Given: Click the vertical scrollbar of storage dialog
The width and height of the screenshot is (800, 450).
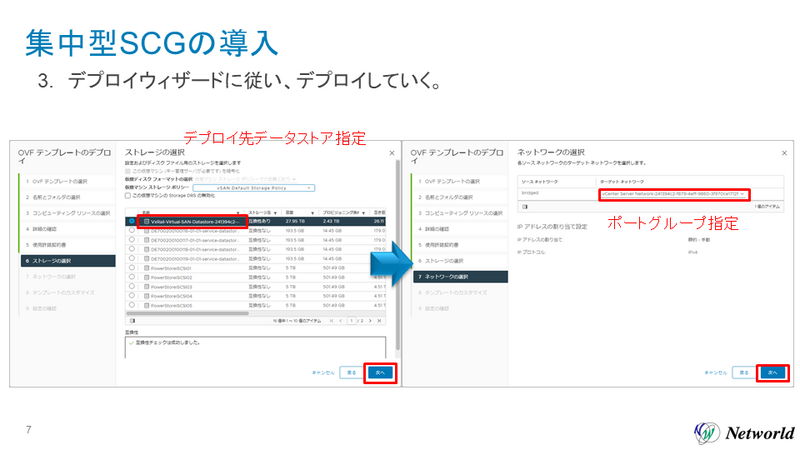Looking at the screenshot, I should tap(397, 255).
